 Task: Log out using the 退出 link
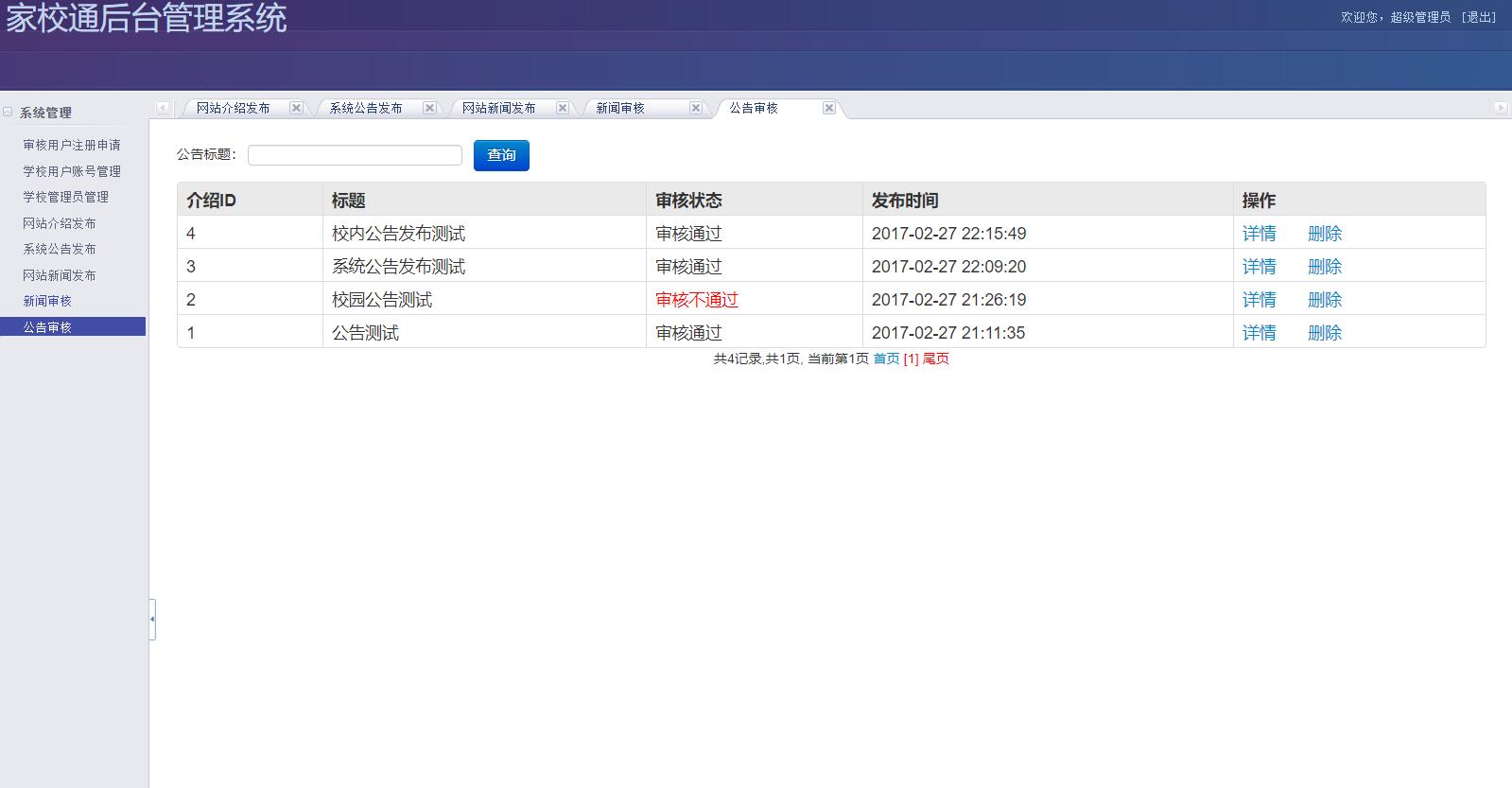coord(1479,17)
